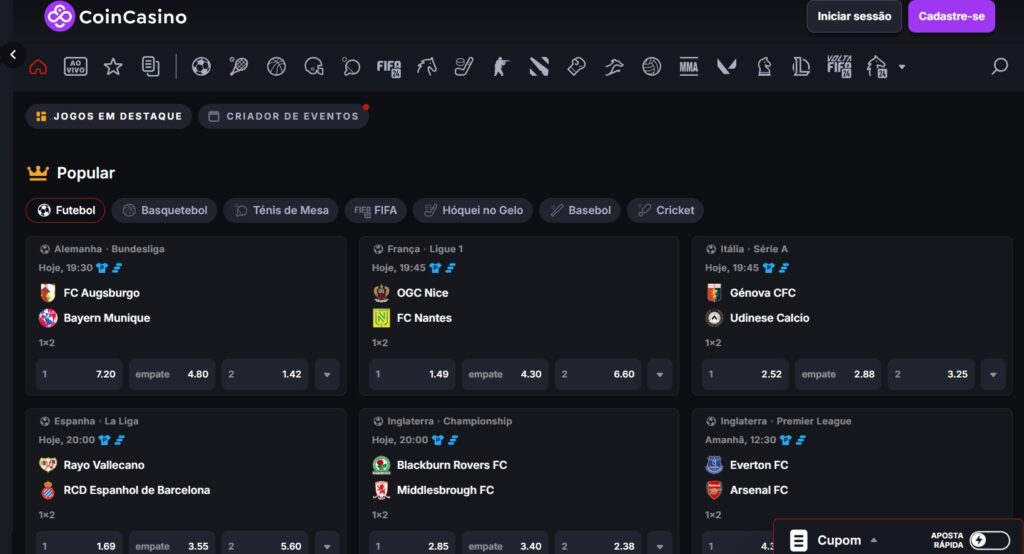Select the Dota 2 icon

[x=539, y=67]
